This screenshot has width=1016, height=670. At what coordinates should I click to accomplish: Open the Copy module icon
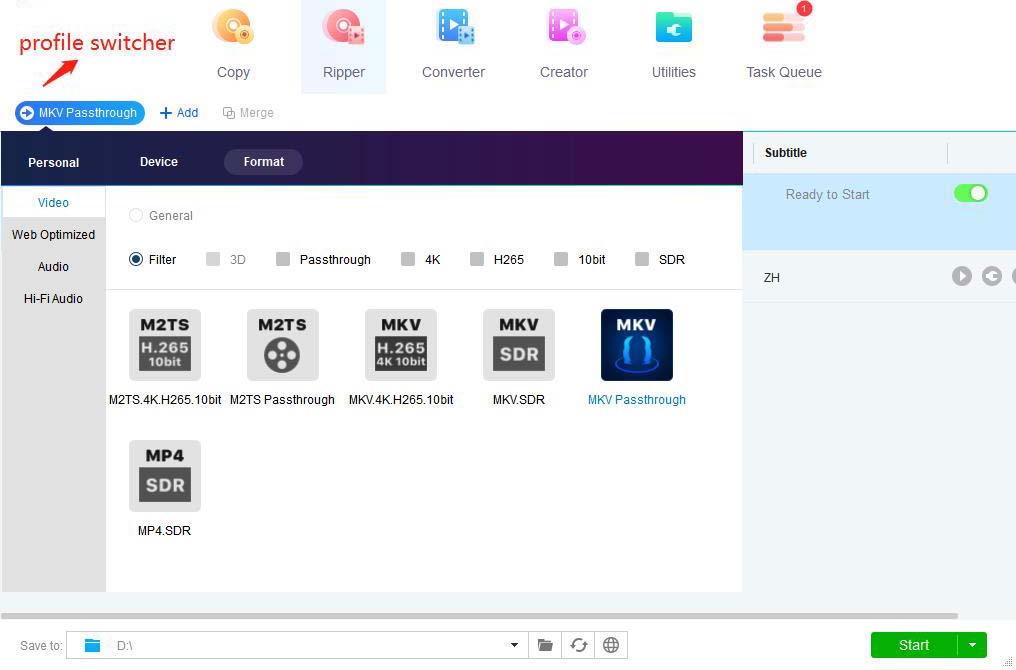[233, 28]
